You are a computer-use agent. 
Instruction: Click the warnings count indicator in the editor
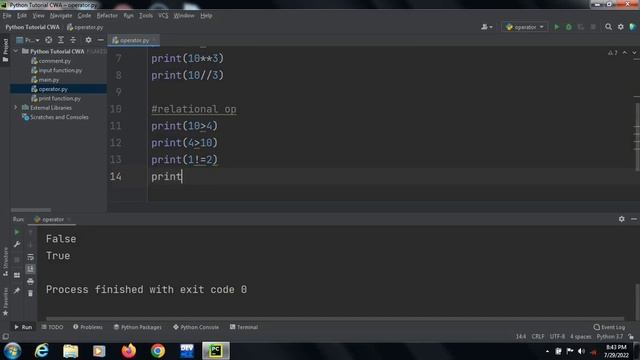point(612,53)
